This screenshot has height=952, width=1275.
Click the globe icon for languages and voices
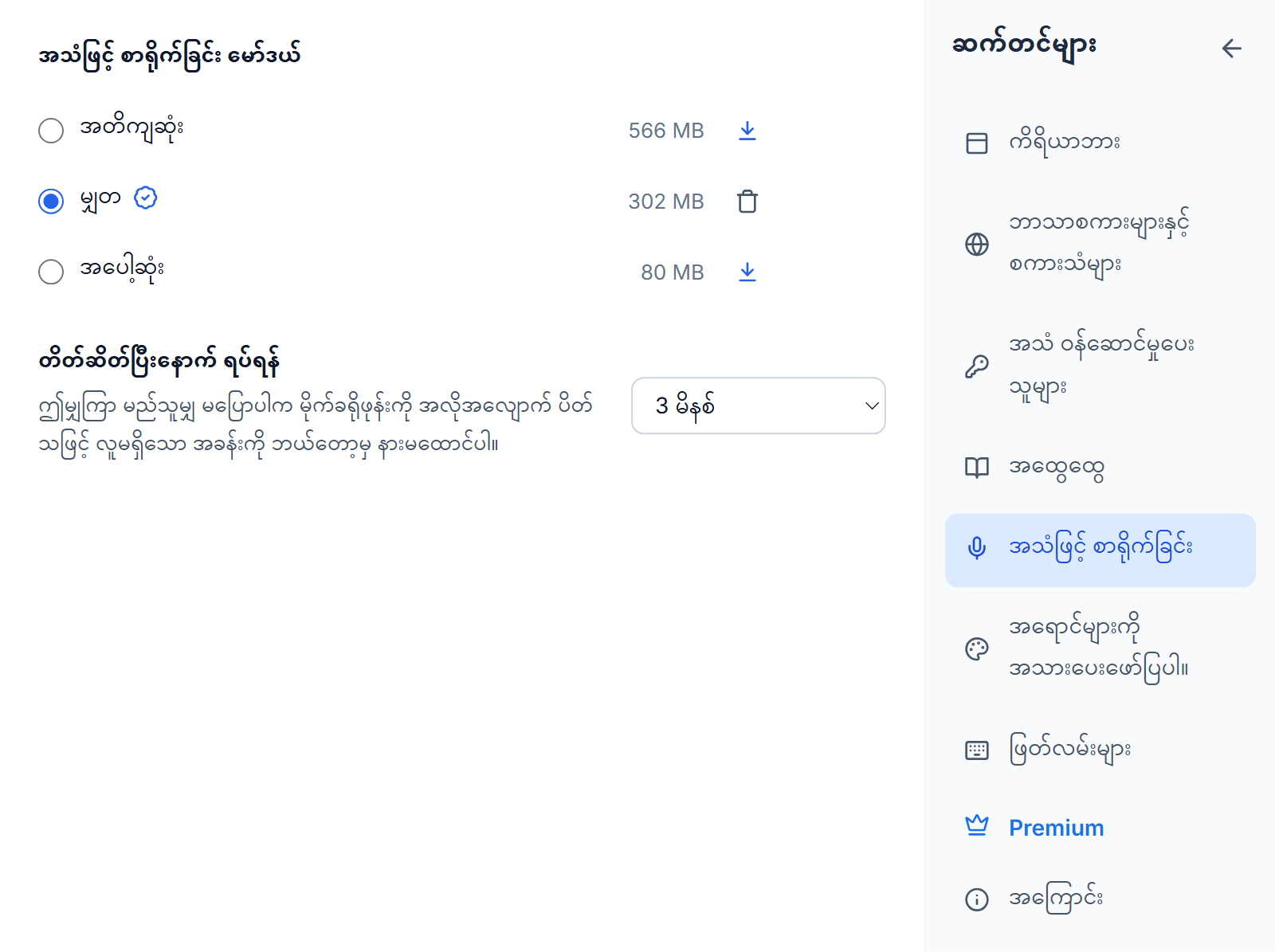coord(976,244)
